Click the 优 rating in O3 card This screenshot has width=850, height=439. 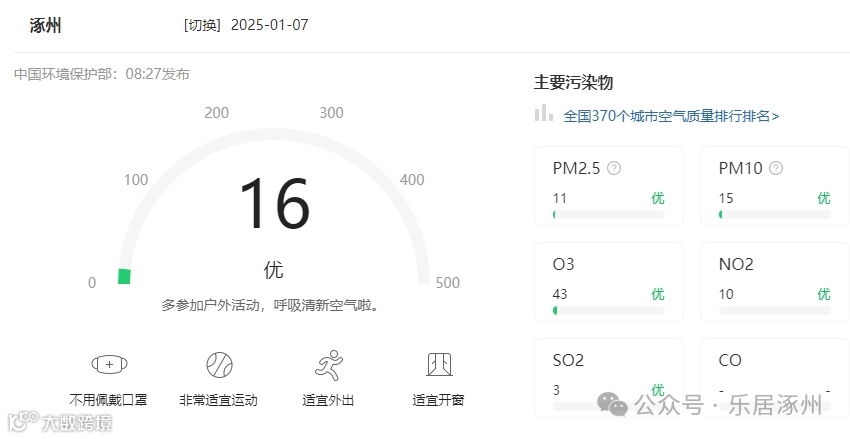coord(658,294)
